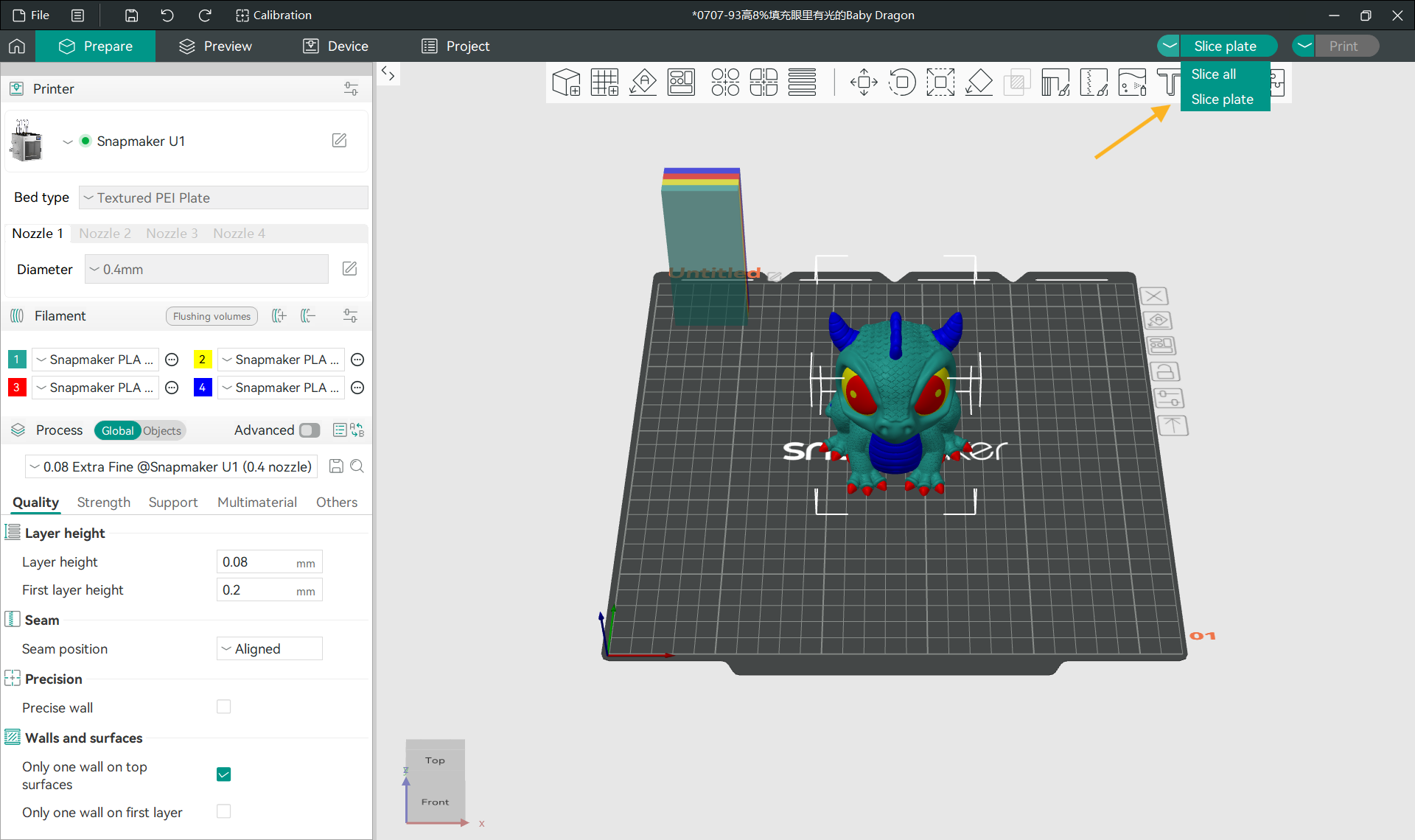The image size is (1415, 840).
Task: Choose Slice all from the dropdown
Action: click(x=1214, y=74)
